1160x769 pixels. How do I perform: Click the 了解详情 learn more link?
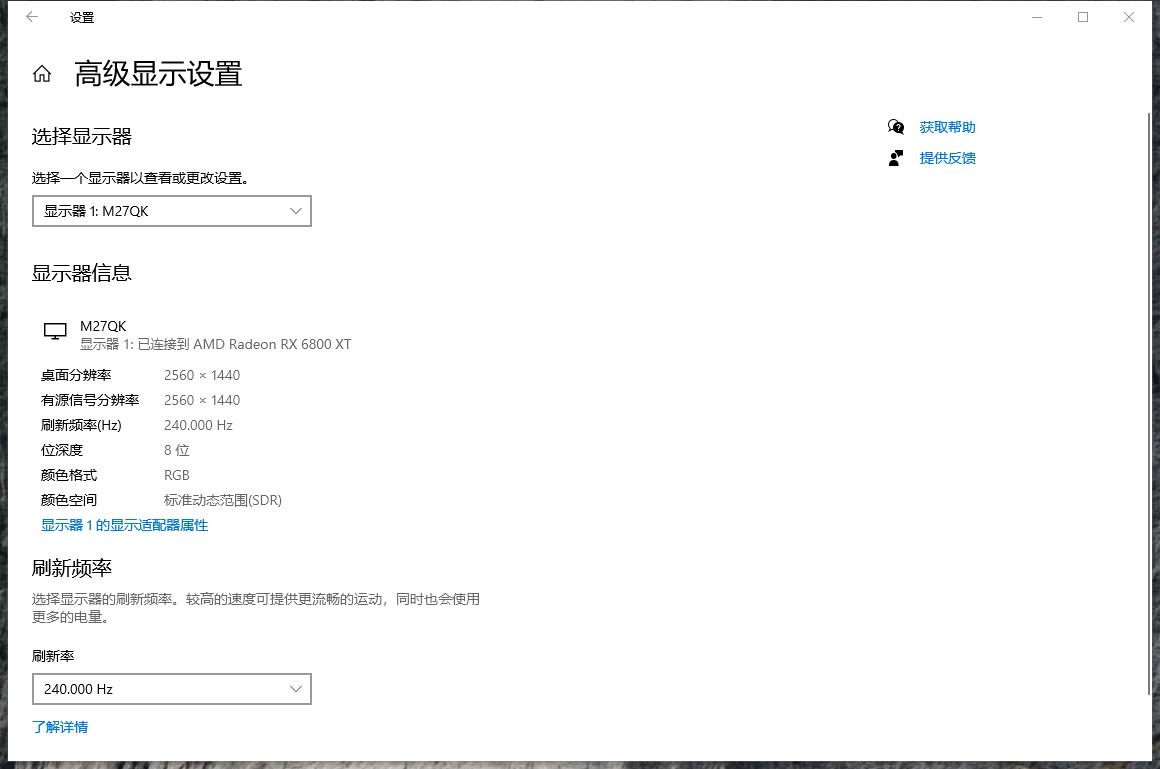tap(60, 727)
